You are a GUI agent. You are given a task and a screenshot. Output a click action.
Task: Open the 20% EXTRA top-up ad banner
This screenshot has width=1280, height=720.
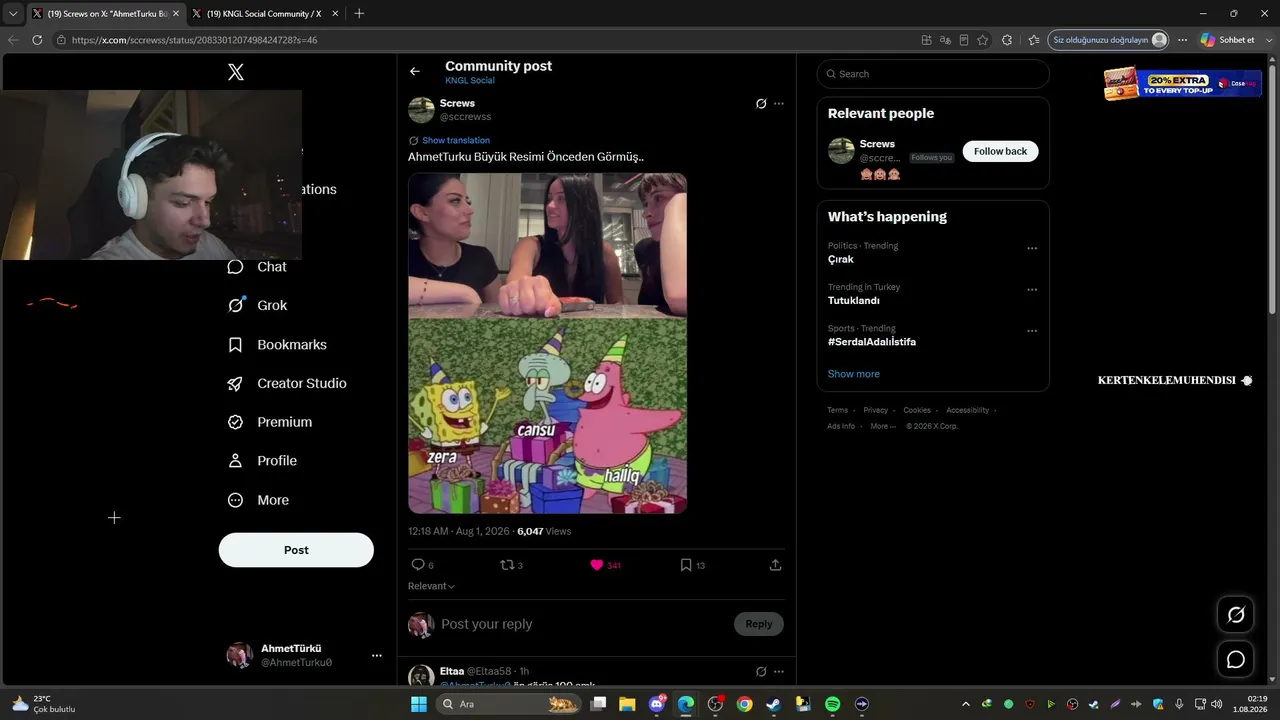1182,83
